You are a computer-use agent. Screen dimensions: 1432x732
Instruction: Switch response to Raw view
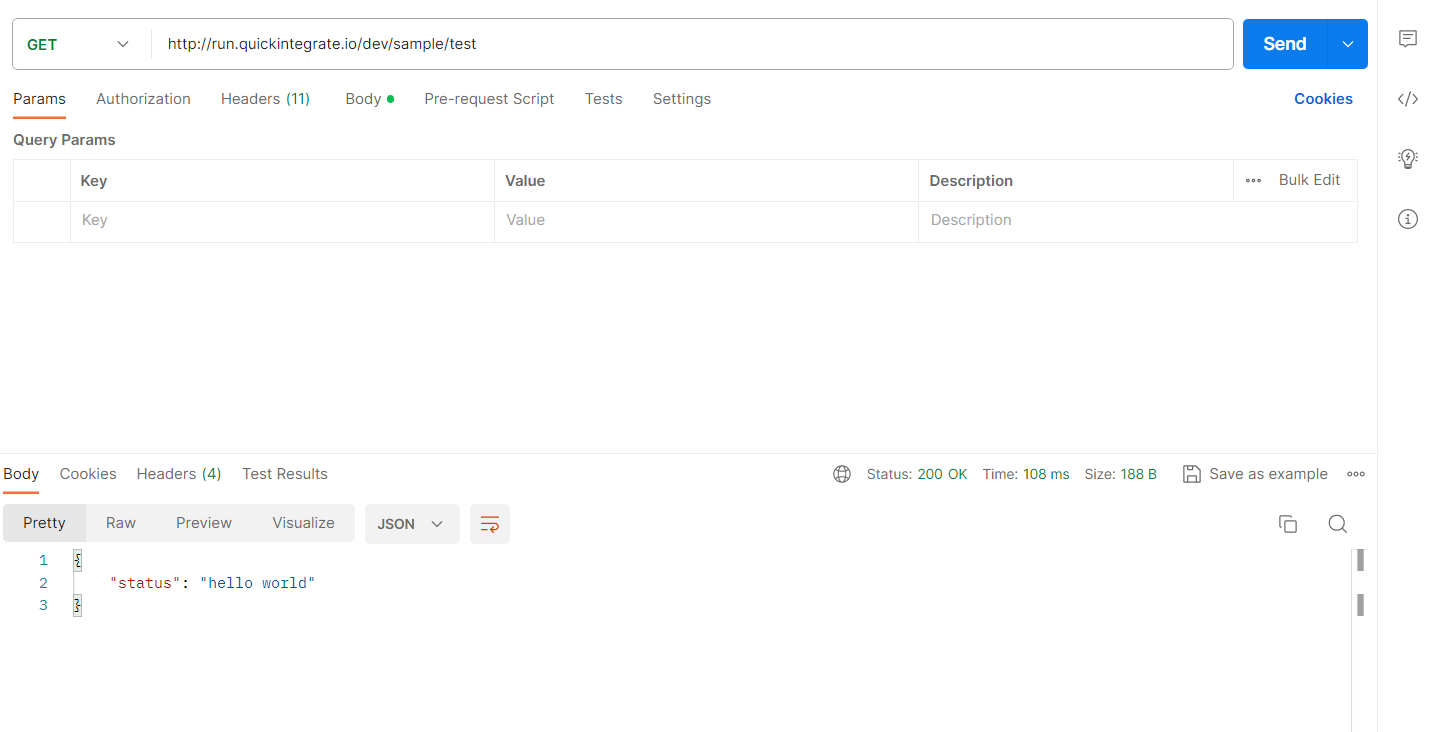tap(121, 523)
